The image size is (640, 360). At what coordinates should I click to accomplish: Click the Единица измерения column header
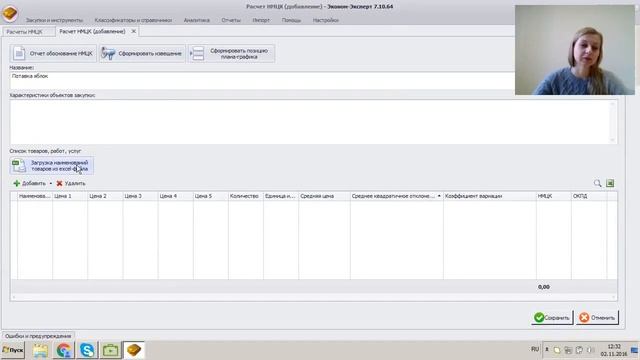[281, 196]
